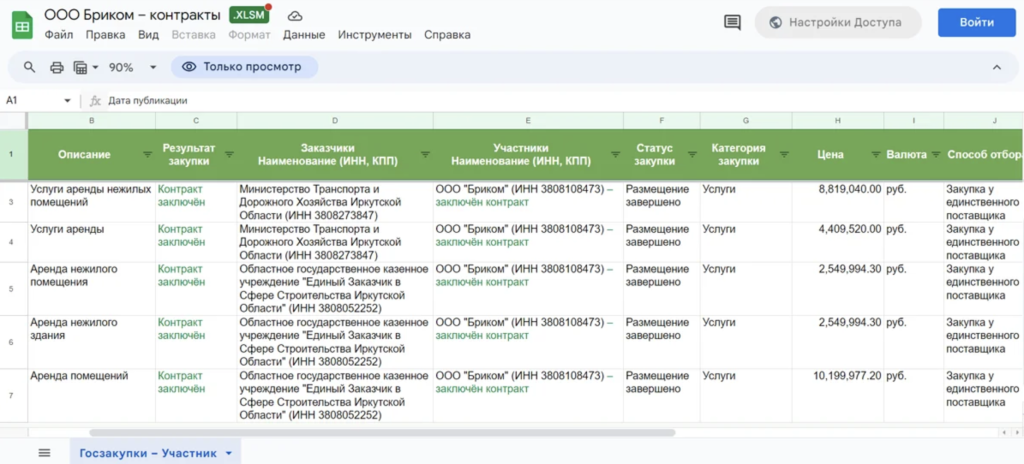Open the comment history icon
The width and height of the screenshot is (1024, 464).
pos(732,22)
